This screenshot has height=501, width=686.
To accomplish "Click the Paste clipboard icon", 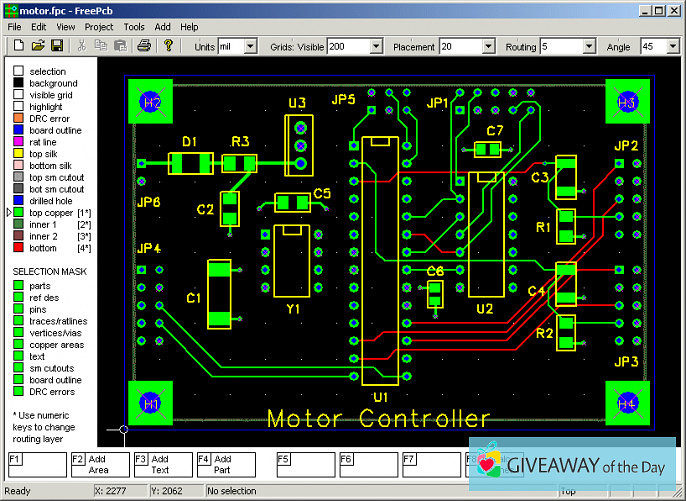I will [120, 46].
